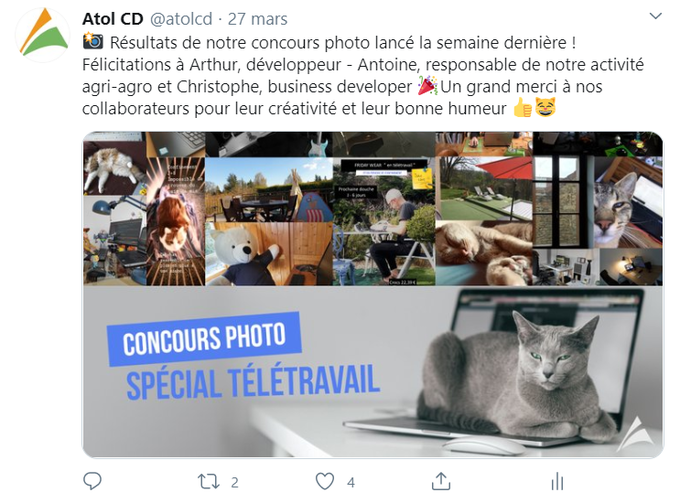Click the Atol CD profile avatar
The image size is (680, 503).
coord(42,34)
